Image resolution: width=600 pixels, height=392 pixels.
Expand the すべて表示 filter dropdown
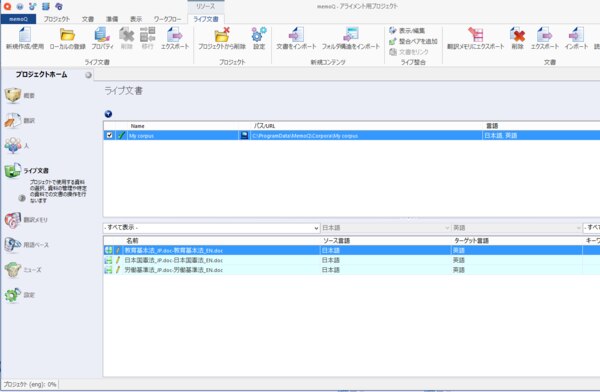[x=316, y=228]
